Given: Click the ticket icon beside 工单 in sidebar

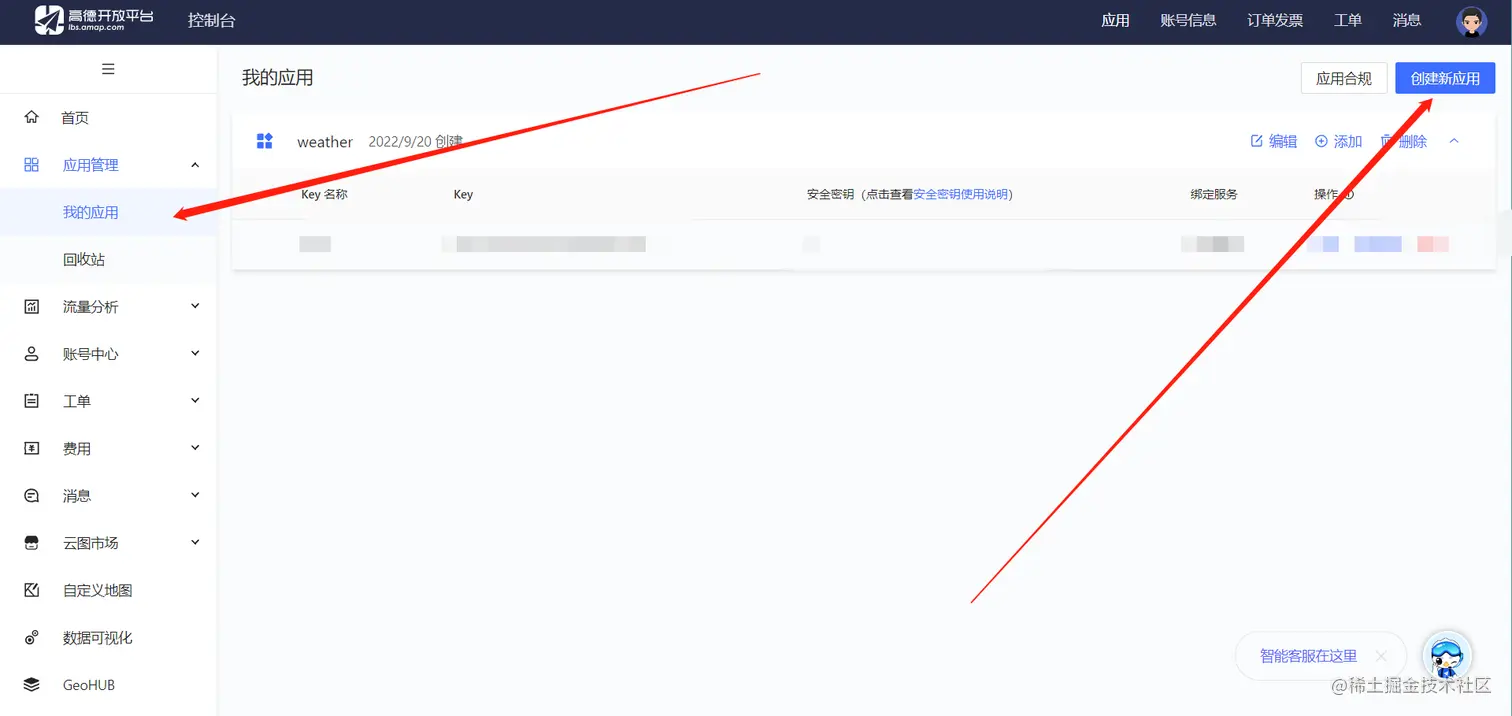Looking at the screenshot, I should (x=32, y=401).
